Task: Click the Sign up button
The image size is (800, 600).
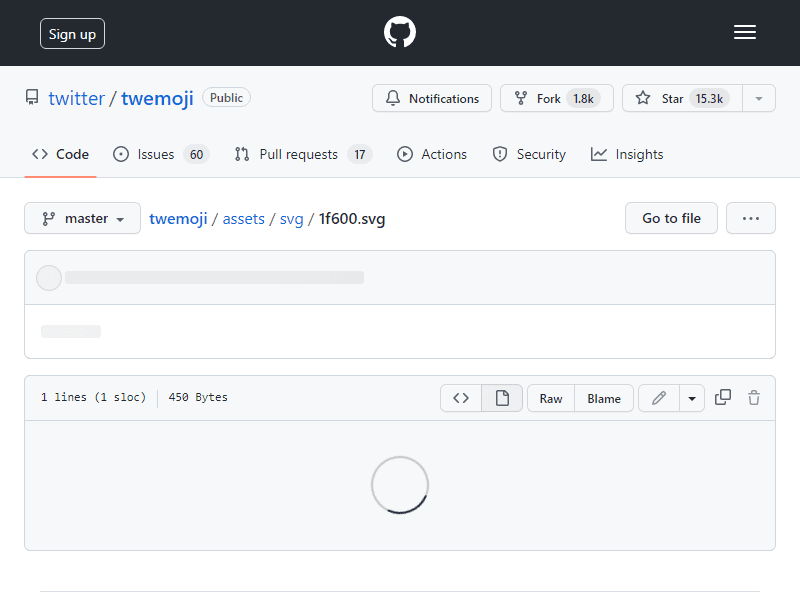Action: point(72,34)
